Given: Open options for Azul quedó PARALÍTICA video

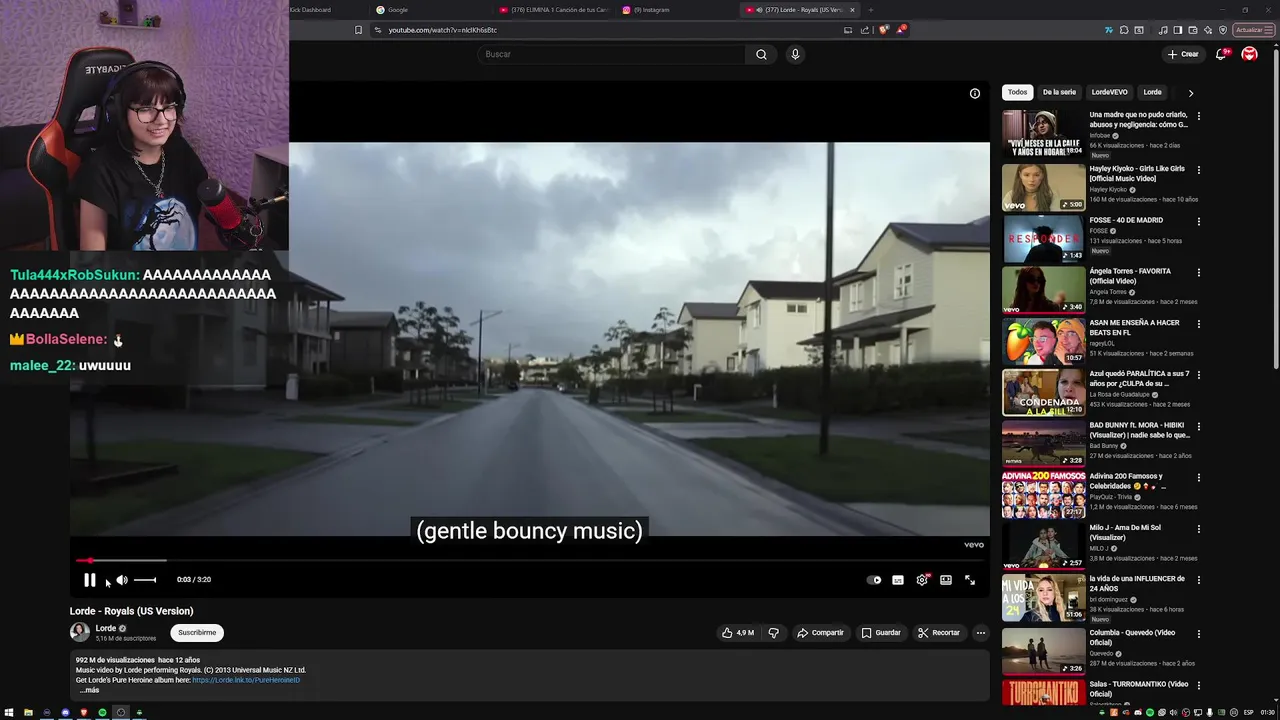Looking at the screenshot, I should pos(1199,375).
